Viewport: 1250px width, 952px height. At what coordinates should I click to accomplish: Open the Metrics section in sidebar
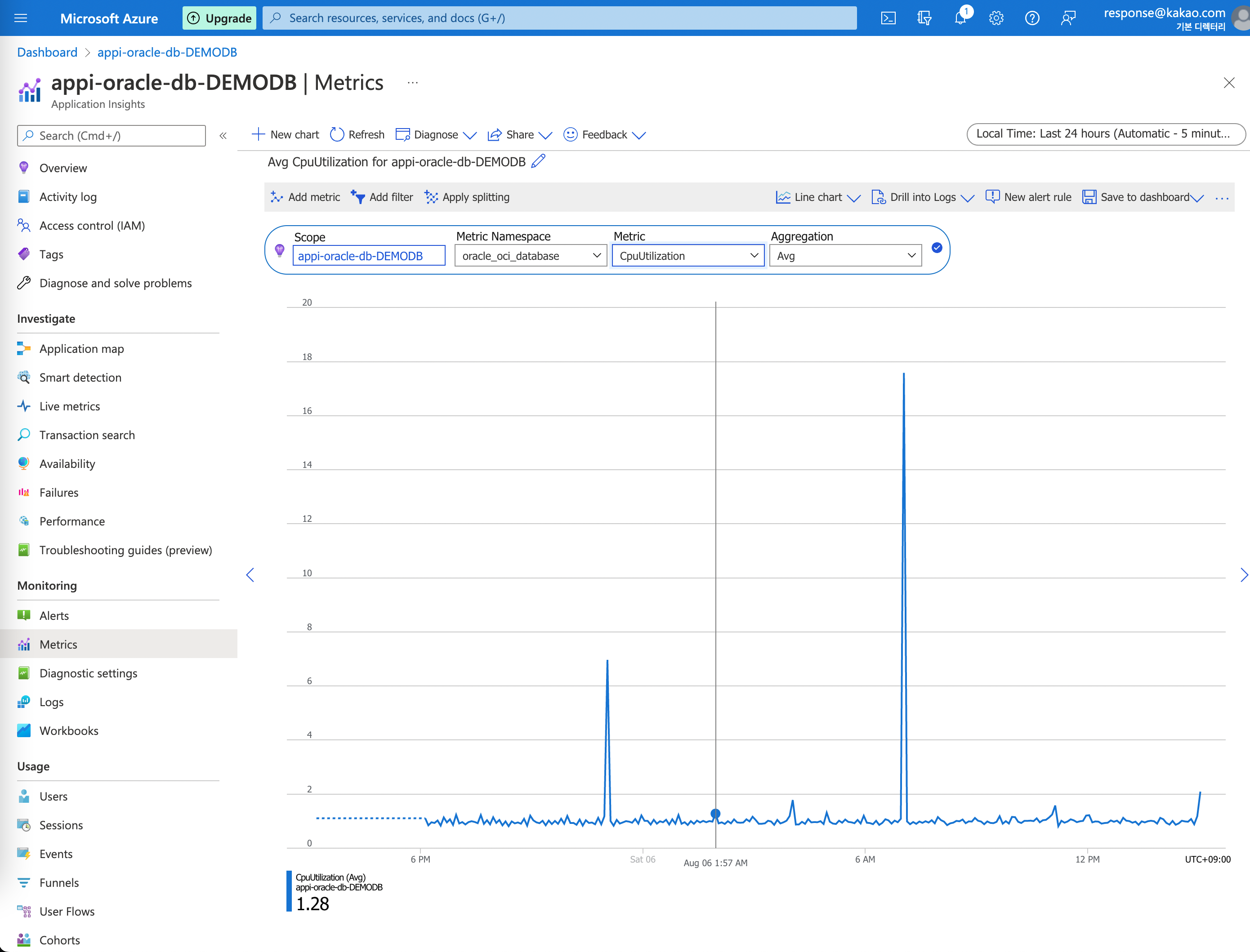pos(58,644)
